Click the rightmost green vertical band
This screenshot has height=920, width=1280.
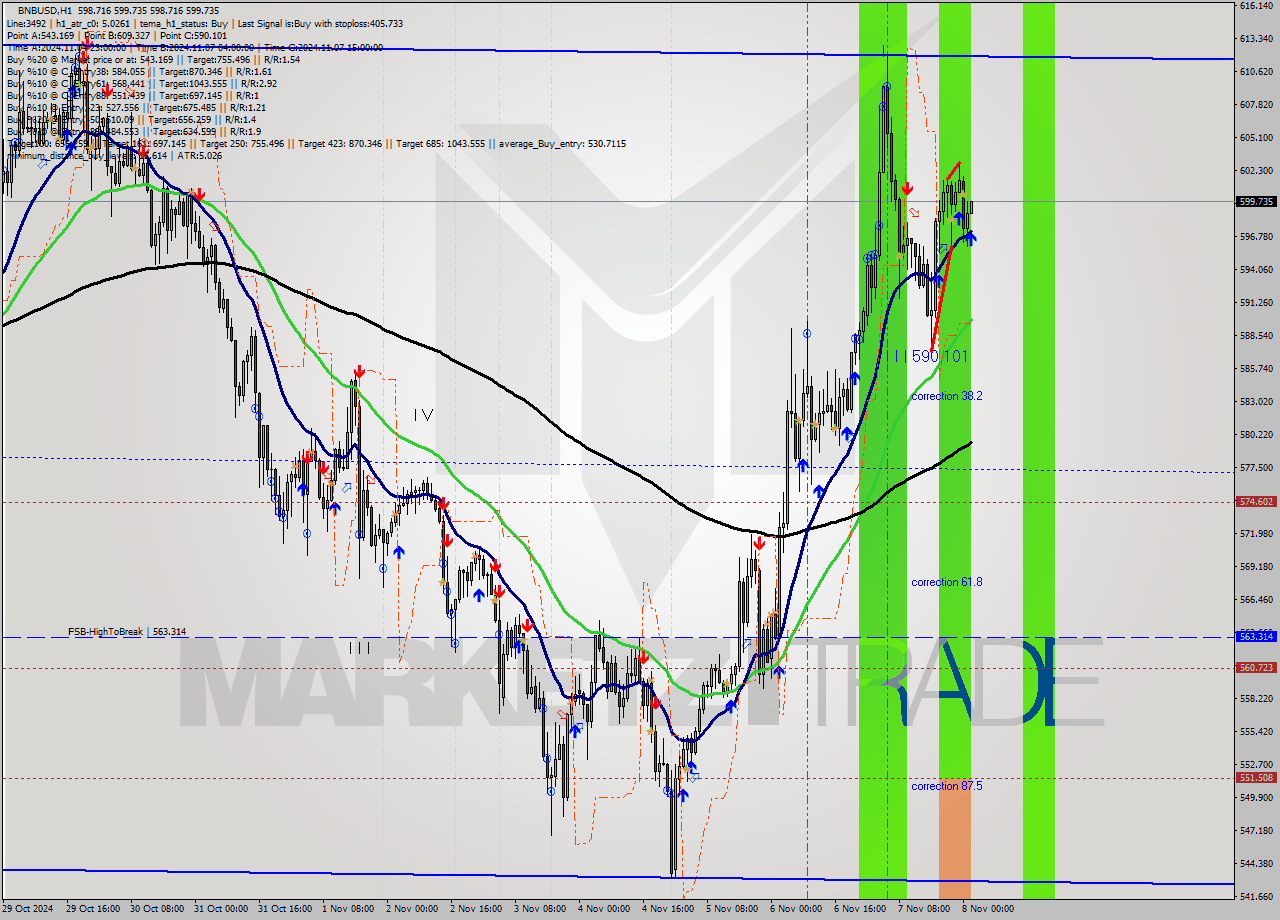(x=1039, y=450)
